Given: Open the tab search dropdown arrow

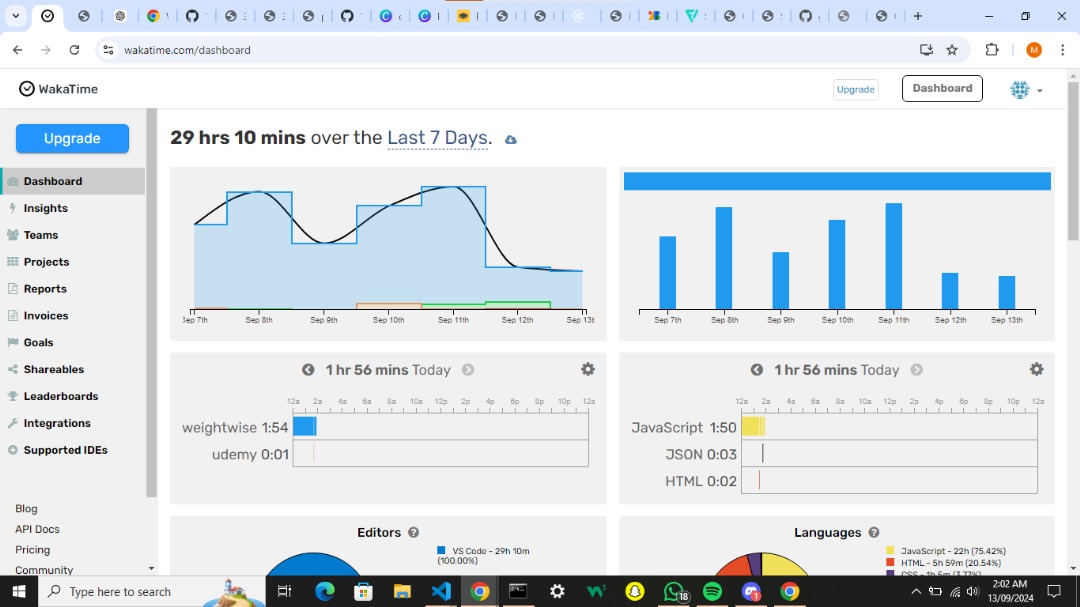Looking at the screenshot, I should [x=15, y=16].
